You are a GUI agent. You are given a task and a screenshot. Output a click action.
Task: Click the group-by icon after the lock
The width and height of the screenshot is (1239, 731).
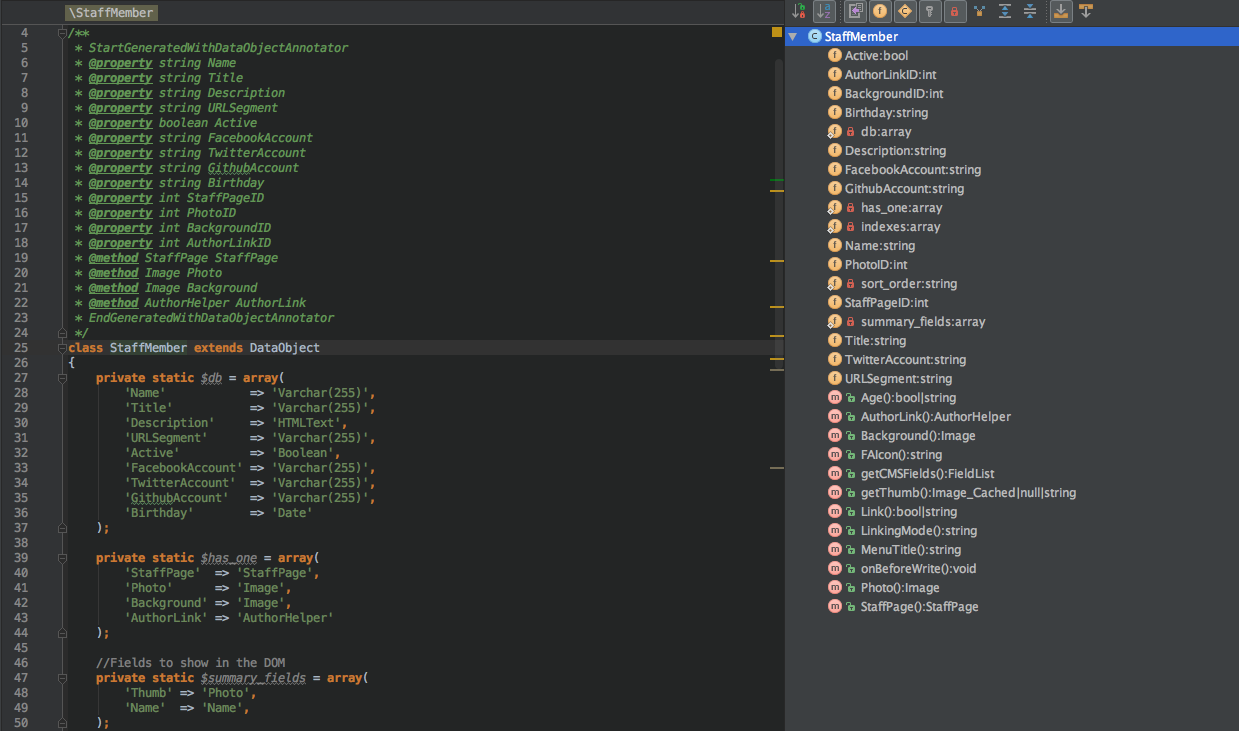pyautogui.click(x=979, y=11)
